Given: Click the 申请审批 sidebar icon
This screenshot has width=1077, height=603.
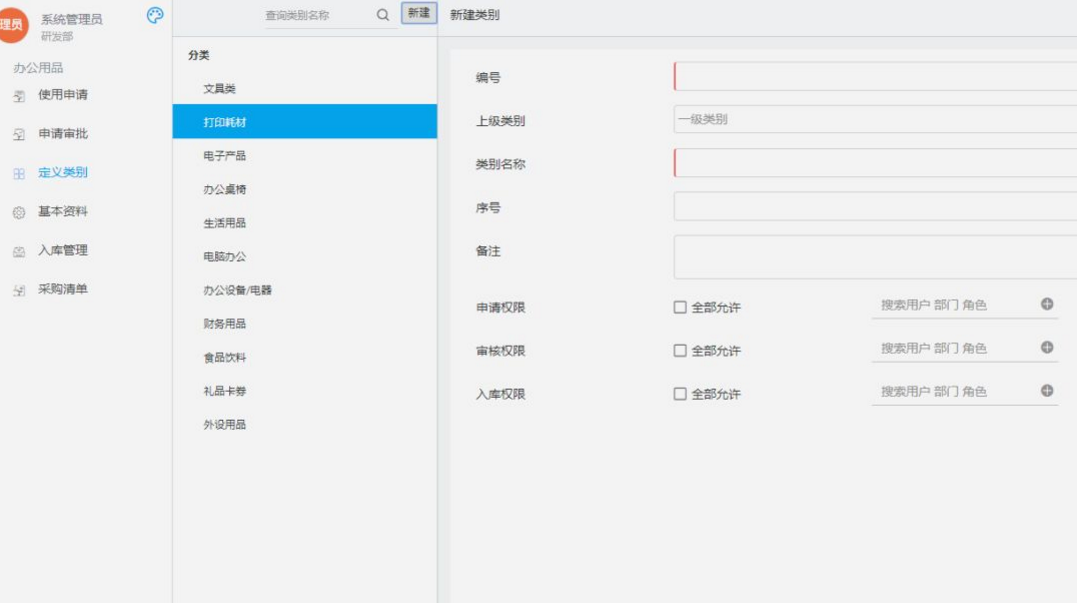Looking at the screenshot, I should [19, 135].
